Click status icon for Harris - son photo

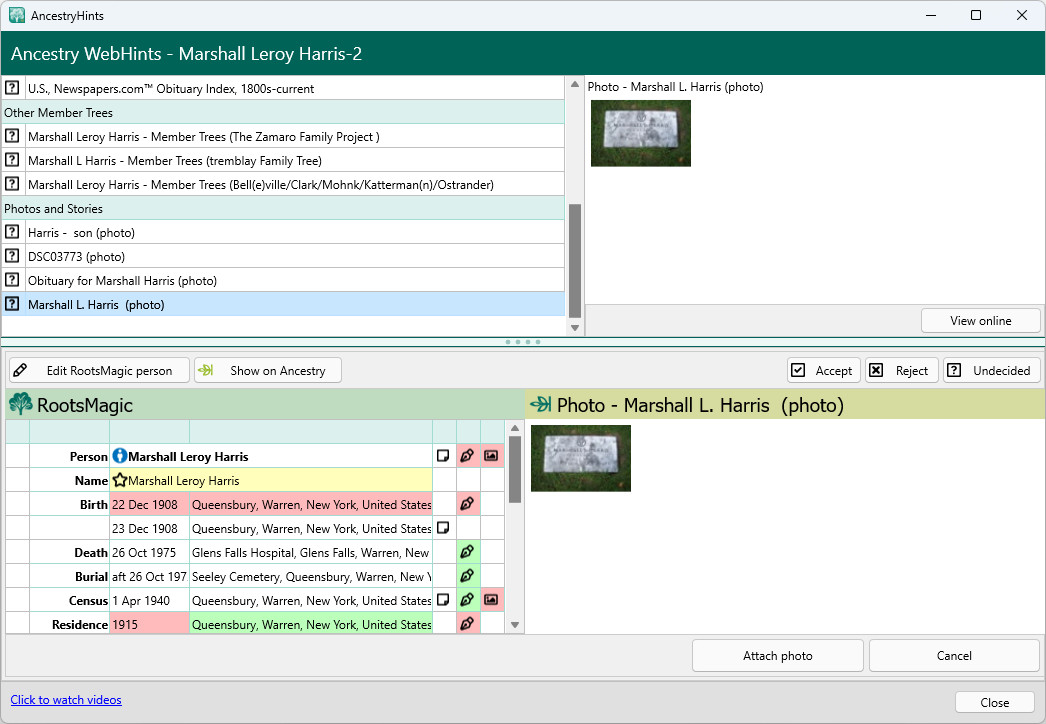pyautogui.click(x=12, y=232)
